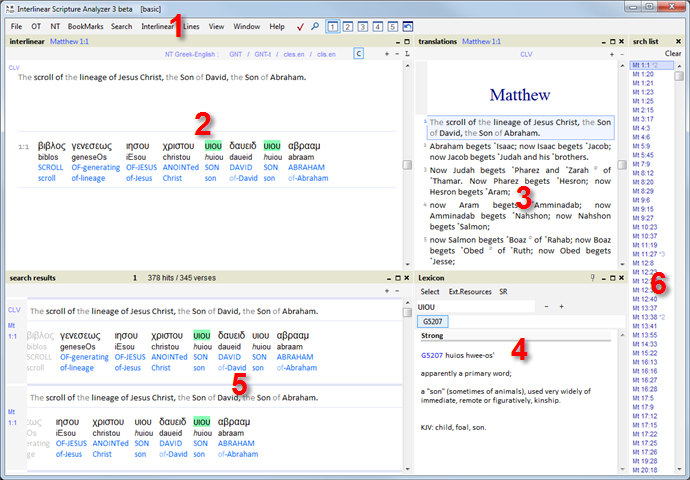Viewport: 690px width, 480px height.
Task: Click the pin icon on Lexicon panel
Action: tap(593, 276)
